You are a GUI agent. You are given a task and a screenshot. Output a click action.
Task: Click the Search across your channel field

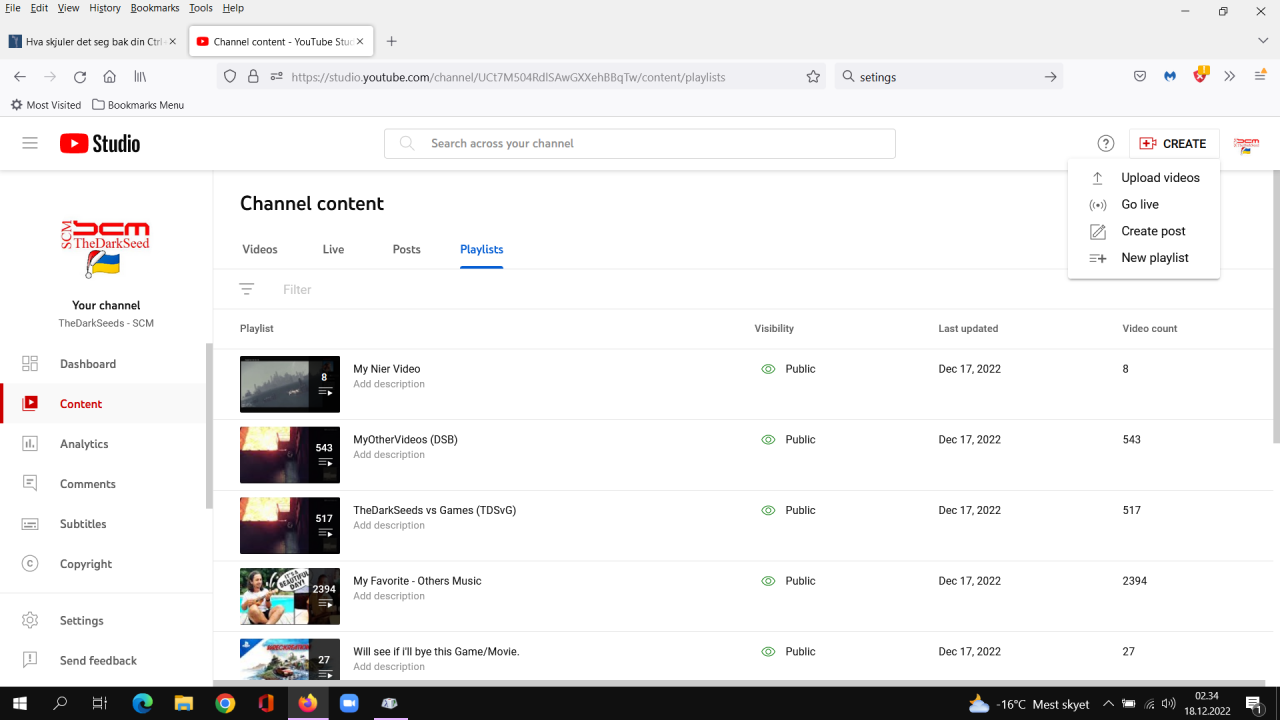click(640, 143)
